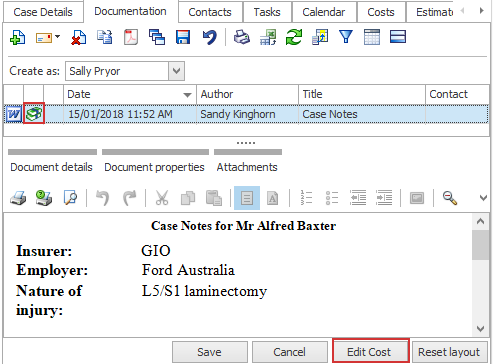Screen dimensions: 493x364
Task: Click the PDF export icon
Action: 131,37
